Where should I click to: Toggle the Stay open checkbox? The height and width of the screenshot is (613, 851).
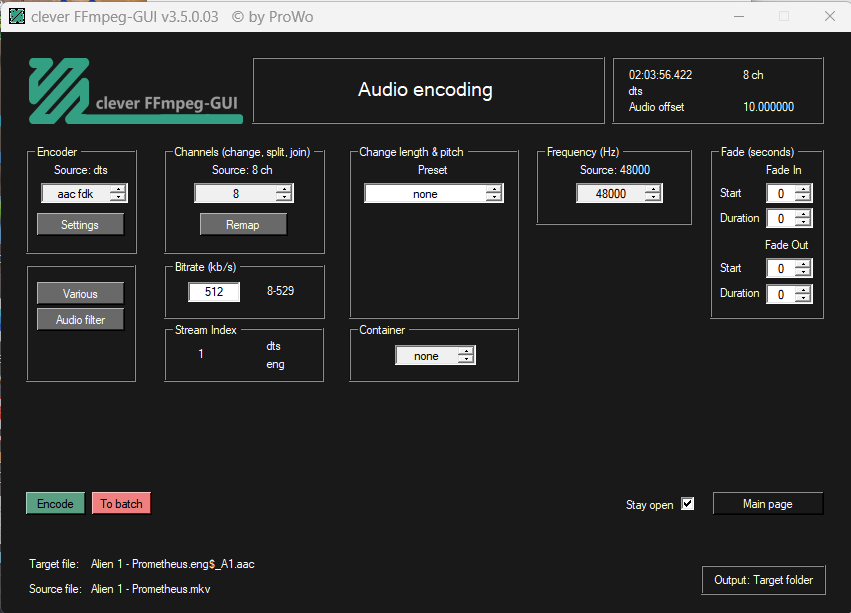pos(688,504)
